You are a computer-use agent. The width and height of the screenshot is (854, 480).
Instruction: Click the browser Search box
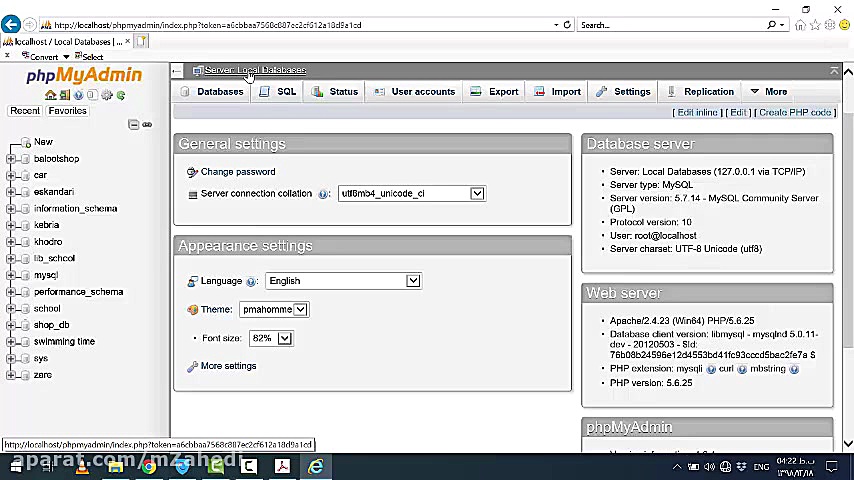673,25
